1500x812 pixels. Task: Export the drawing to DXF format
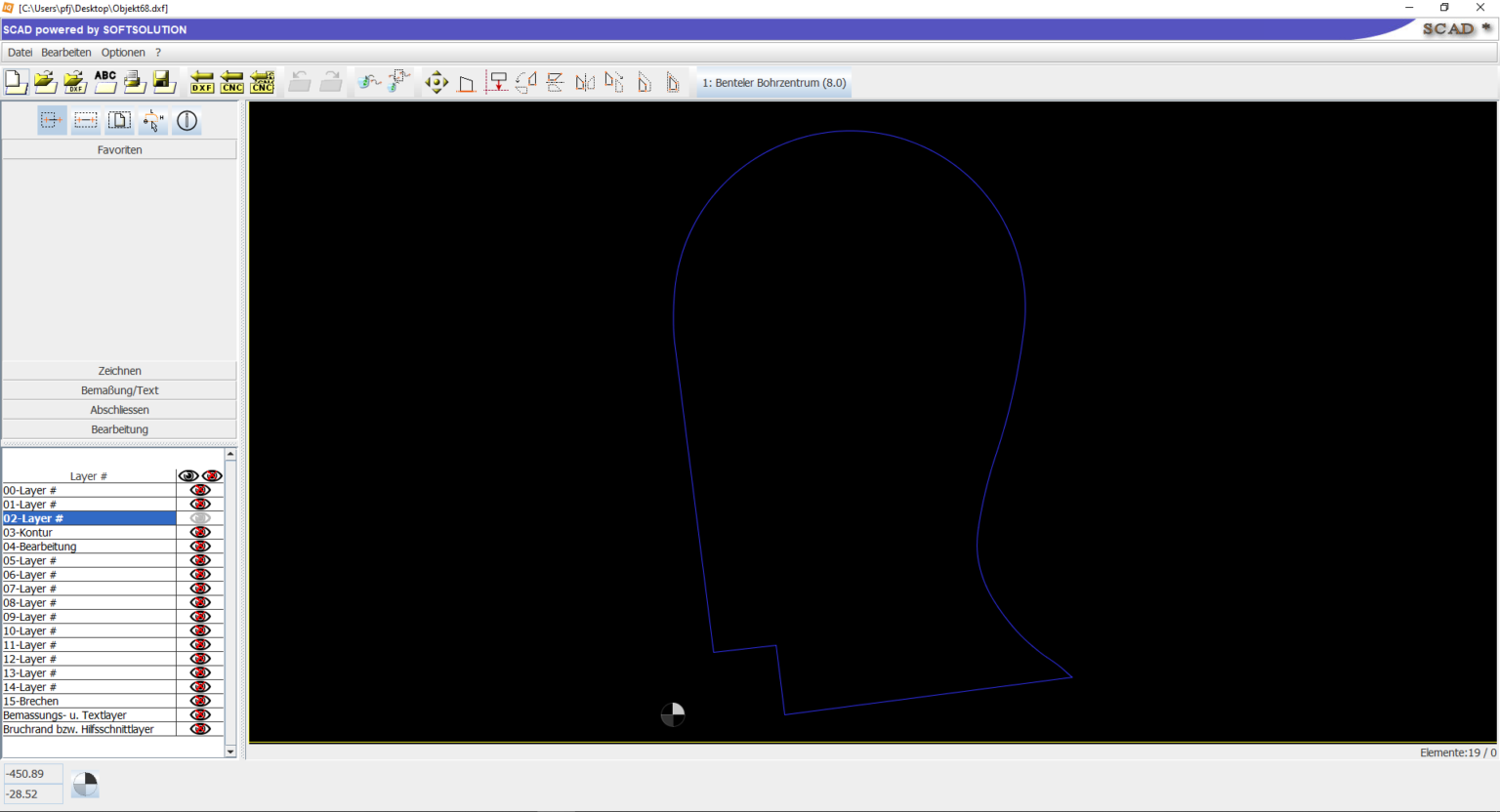coord(202,82)
